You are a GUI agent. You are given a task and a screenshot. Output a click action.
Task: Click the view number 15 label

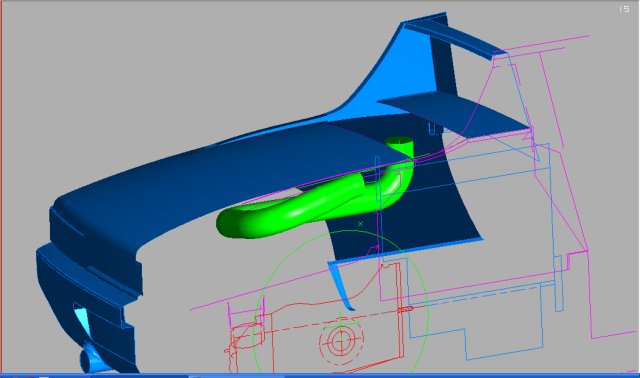pos(624,9)
